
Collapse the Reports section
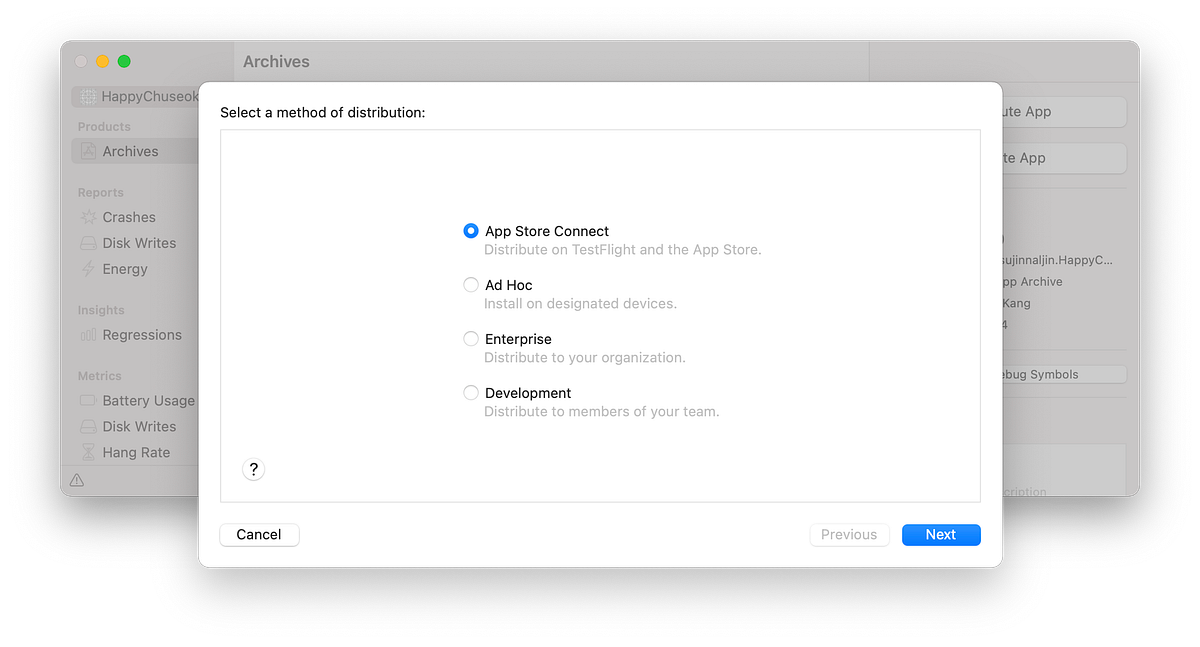point(100,192)
